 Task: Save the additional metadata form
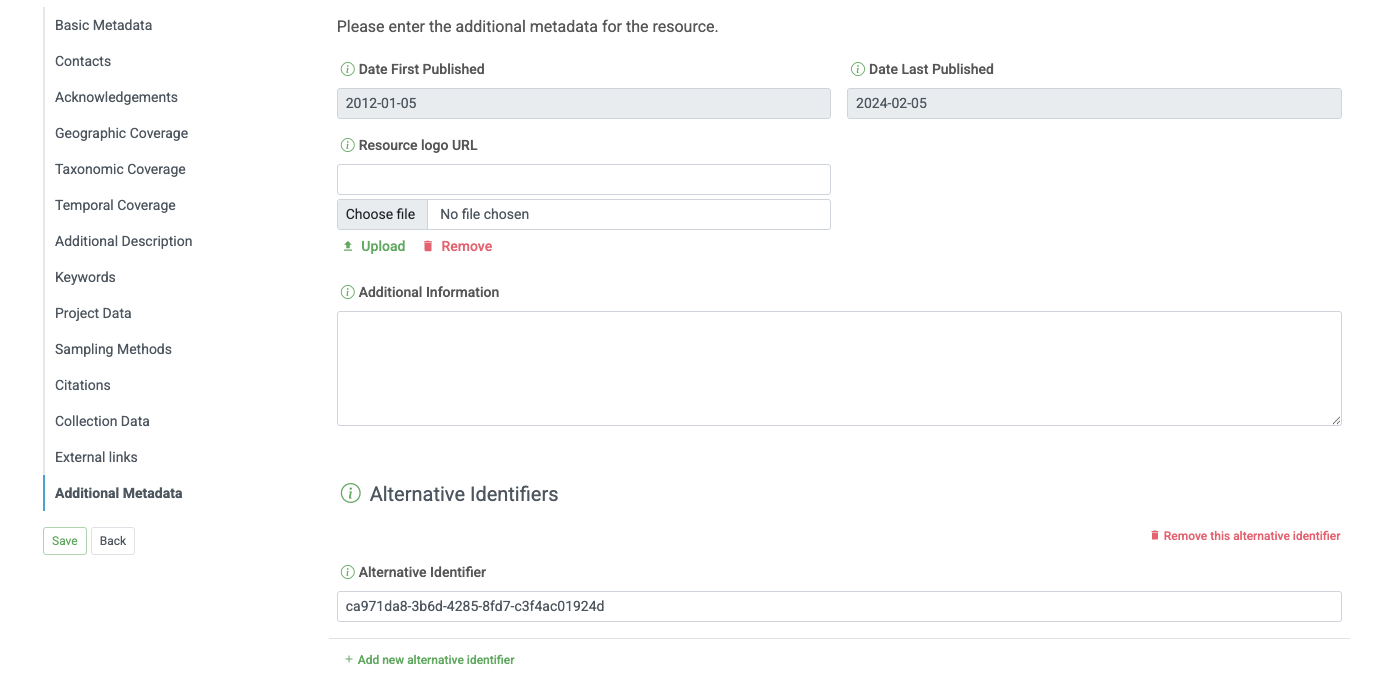point(64,541)
